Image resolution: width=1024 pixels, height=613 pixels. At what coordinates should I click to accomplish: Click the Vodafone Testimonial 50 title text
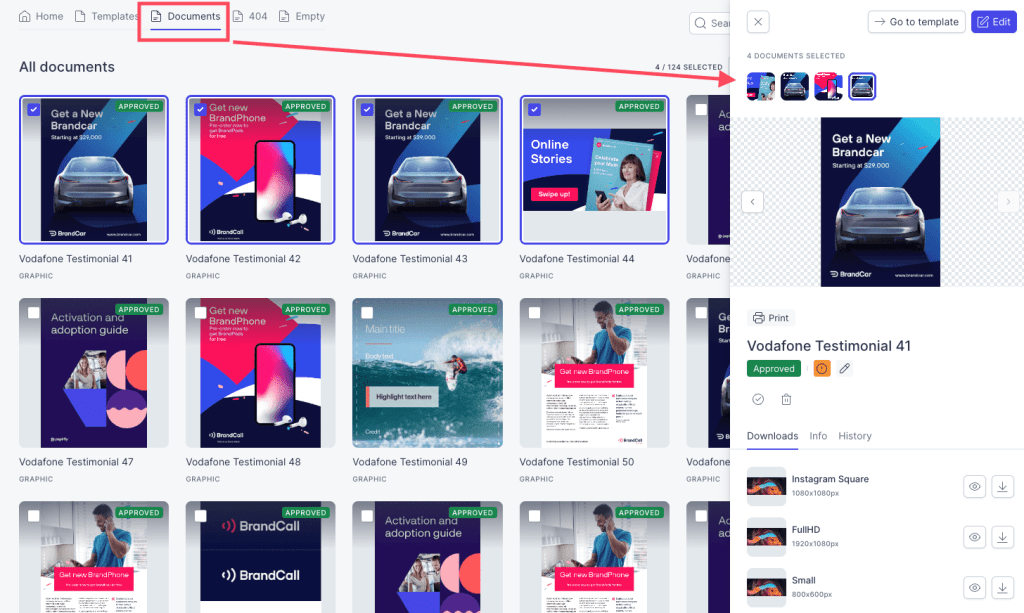(x=577, y=462)
